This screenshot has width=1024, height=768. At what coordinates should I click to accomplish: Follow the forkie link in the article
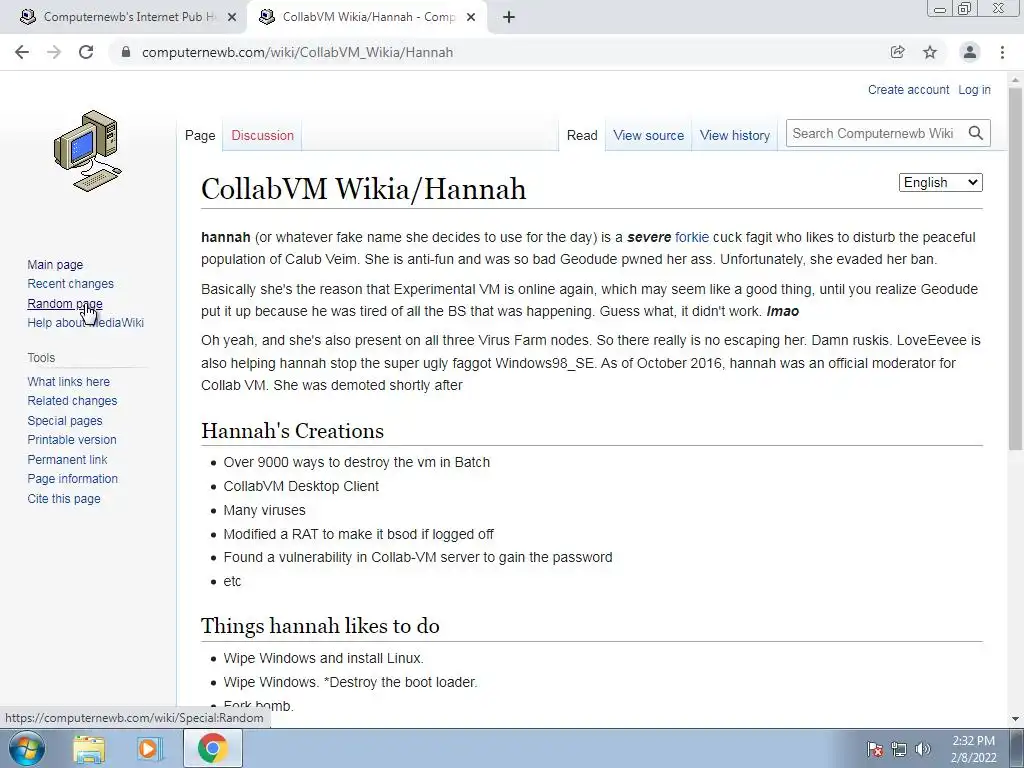coord(692,237)
